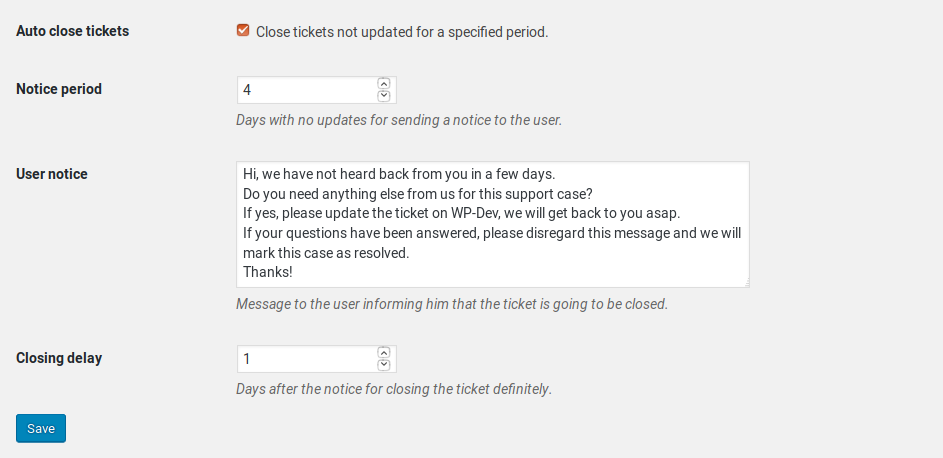The width and height of the screenshot is (943, 458).
Task: Decrease Closing delay with the down arrow
Action: (384, 365)
